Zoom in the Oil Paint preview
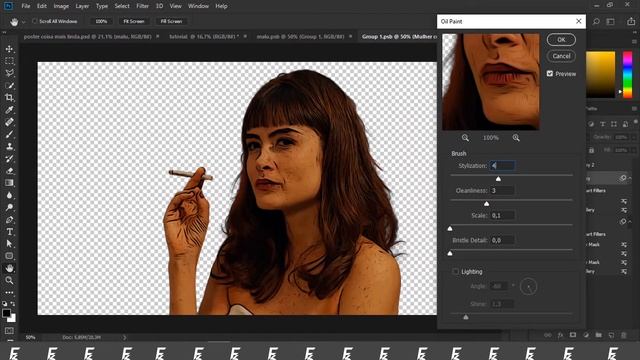 (516, 138)
